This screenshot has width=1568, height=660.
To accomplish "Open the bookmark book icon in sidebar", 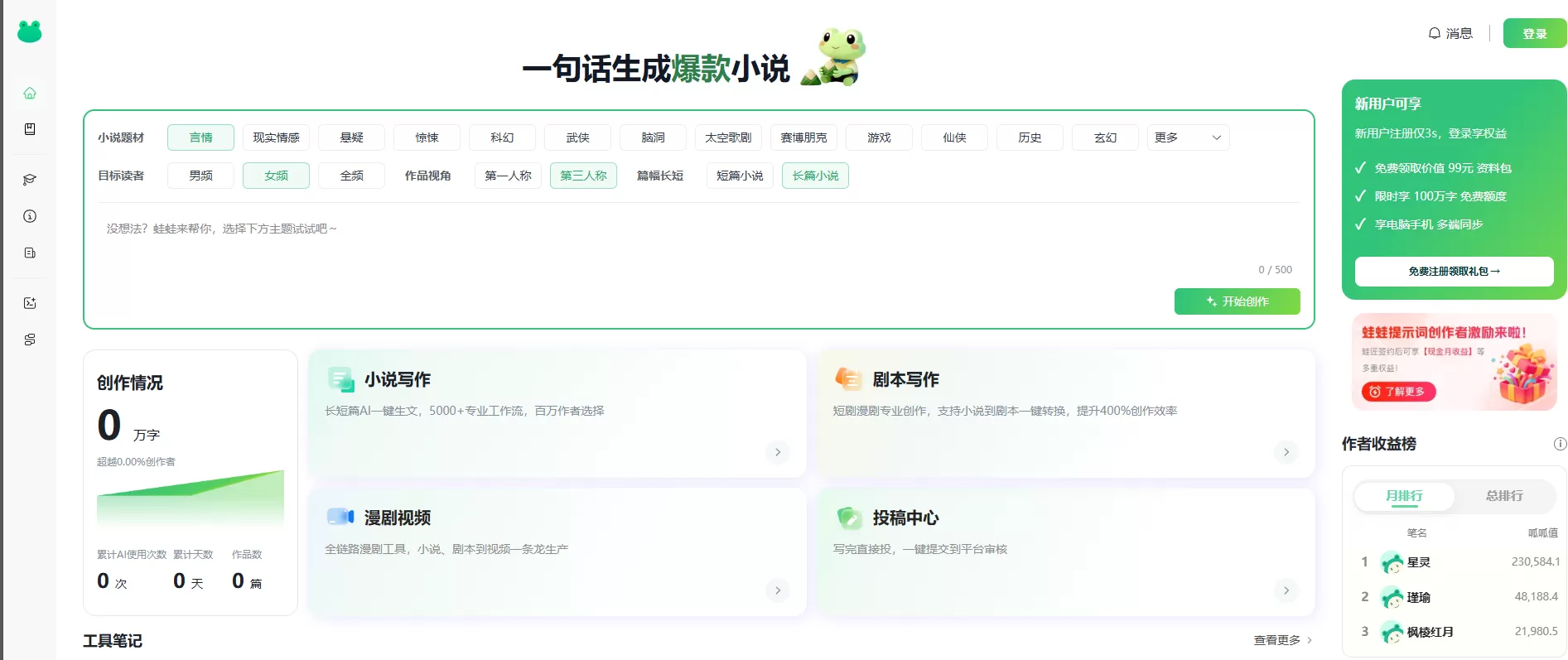I will pos(30,129).
